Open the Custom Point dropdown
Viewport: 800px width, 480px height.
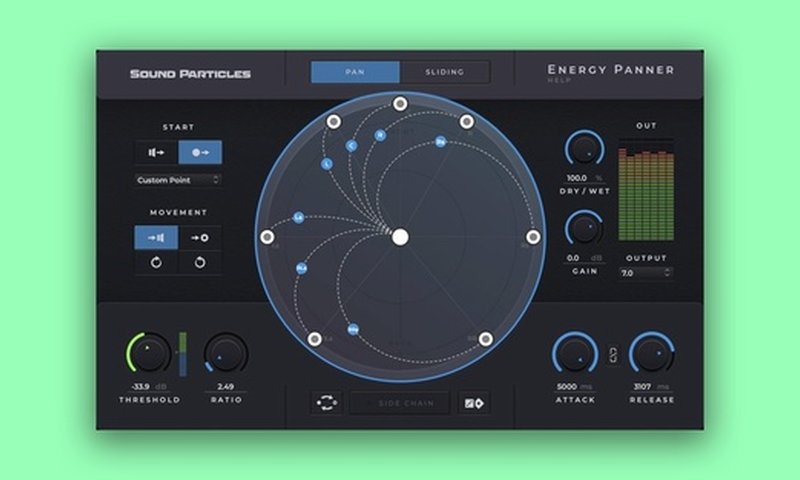point(179,180)
